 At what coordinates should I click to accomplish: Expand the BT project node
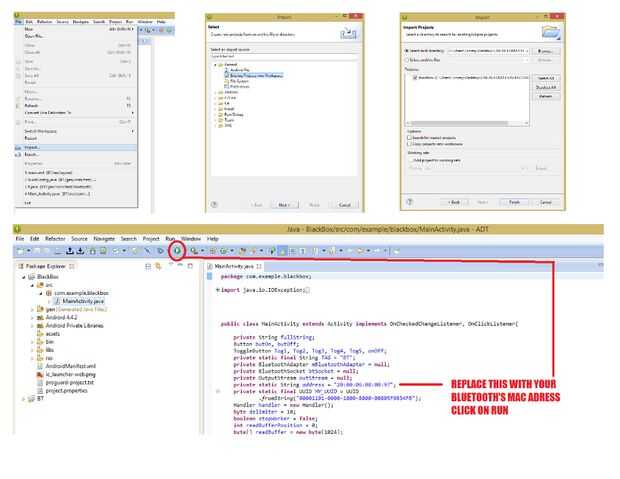click(x=24, y=399)
